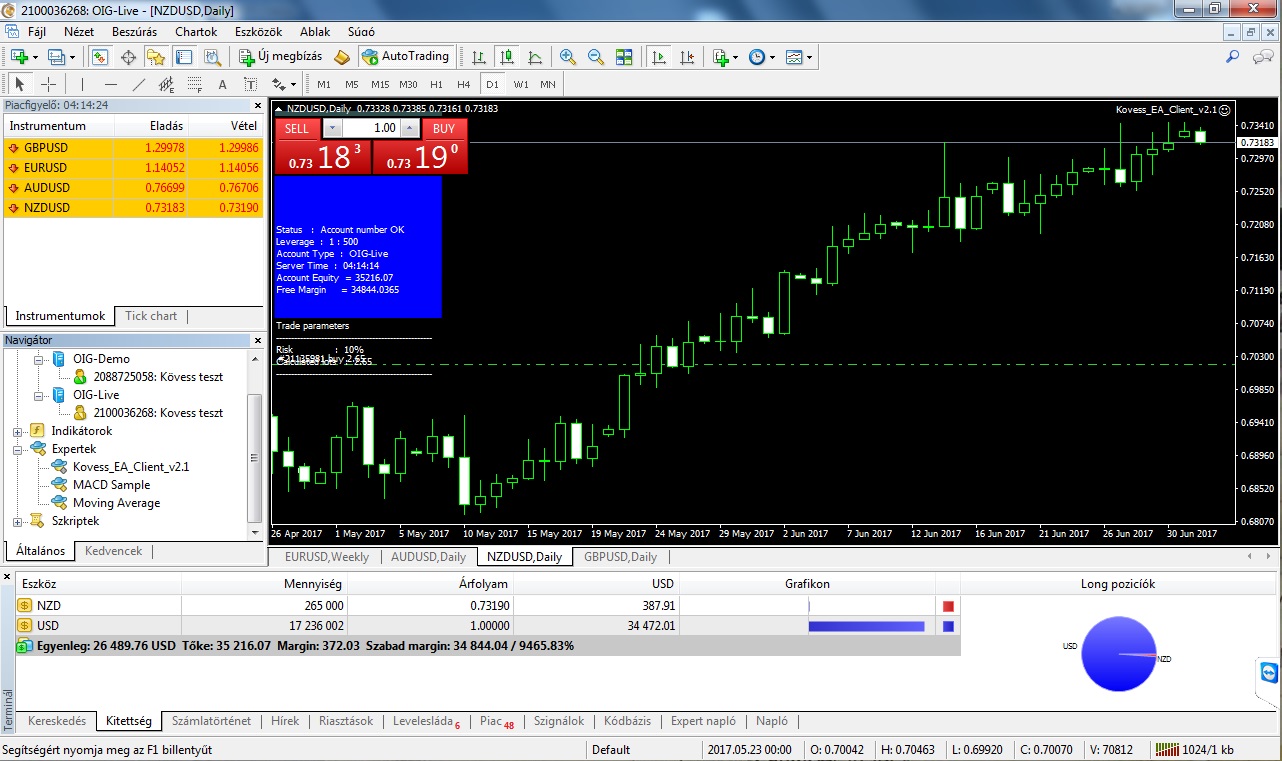Switch chart to candlestick display
The height and width of the screenshot is (761, 1282).
507,57
